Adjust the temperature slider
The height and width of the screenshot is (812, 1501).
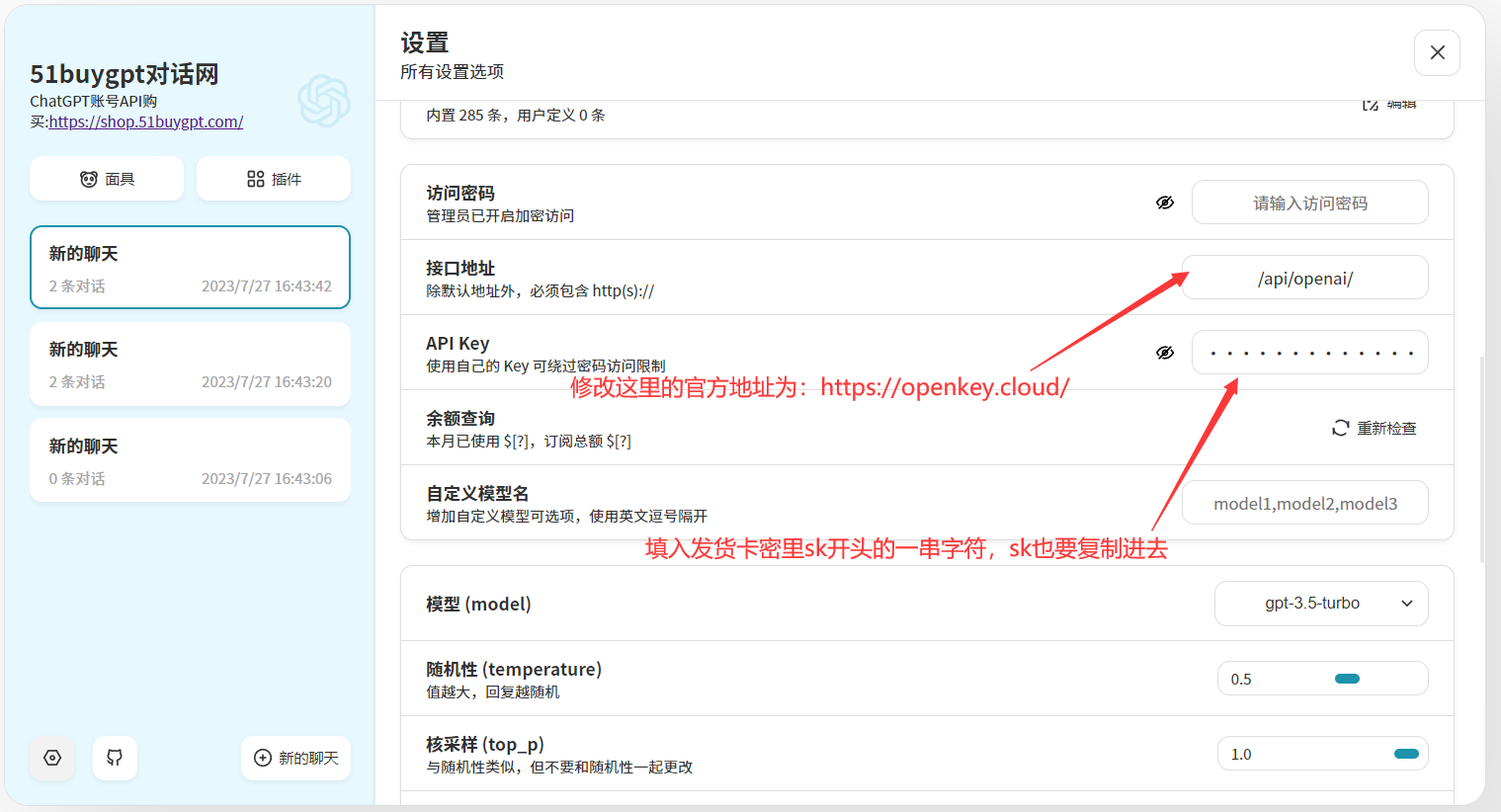1347,679
